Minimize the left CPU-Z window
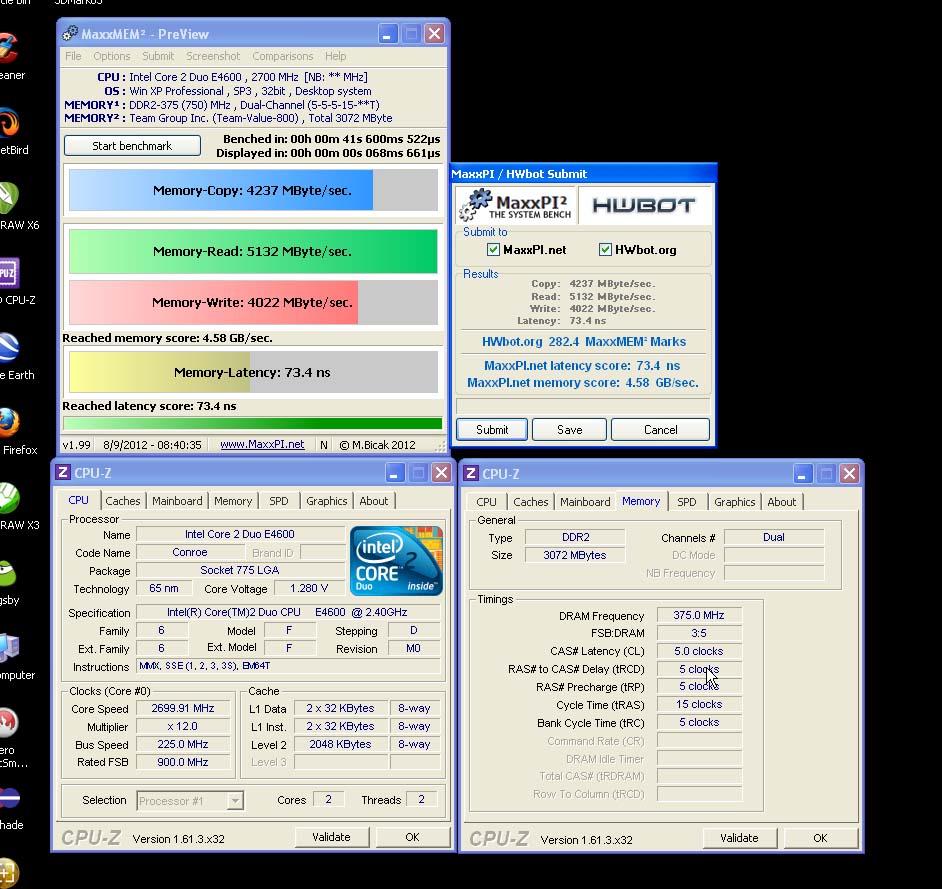Image resolution: width=942 pixels, height=889 pixels. click(x=395, y=473)
